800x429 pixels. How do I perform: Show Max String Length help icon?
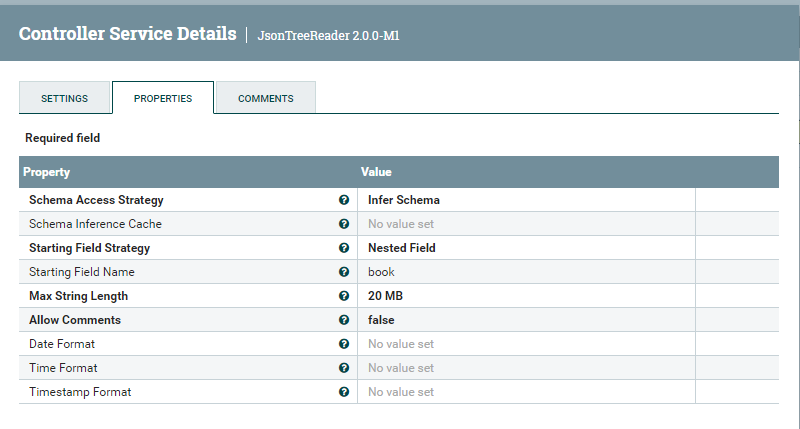pyautogui.click(x=344, y=296)
